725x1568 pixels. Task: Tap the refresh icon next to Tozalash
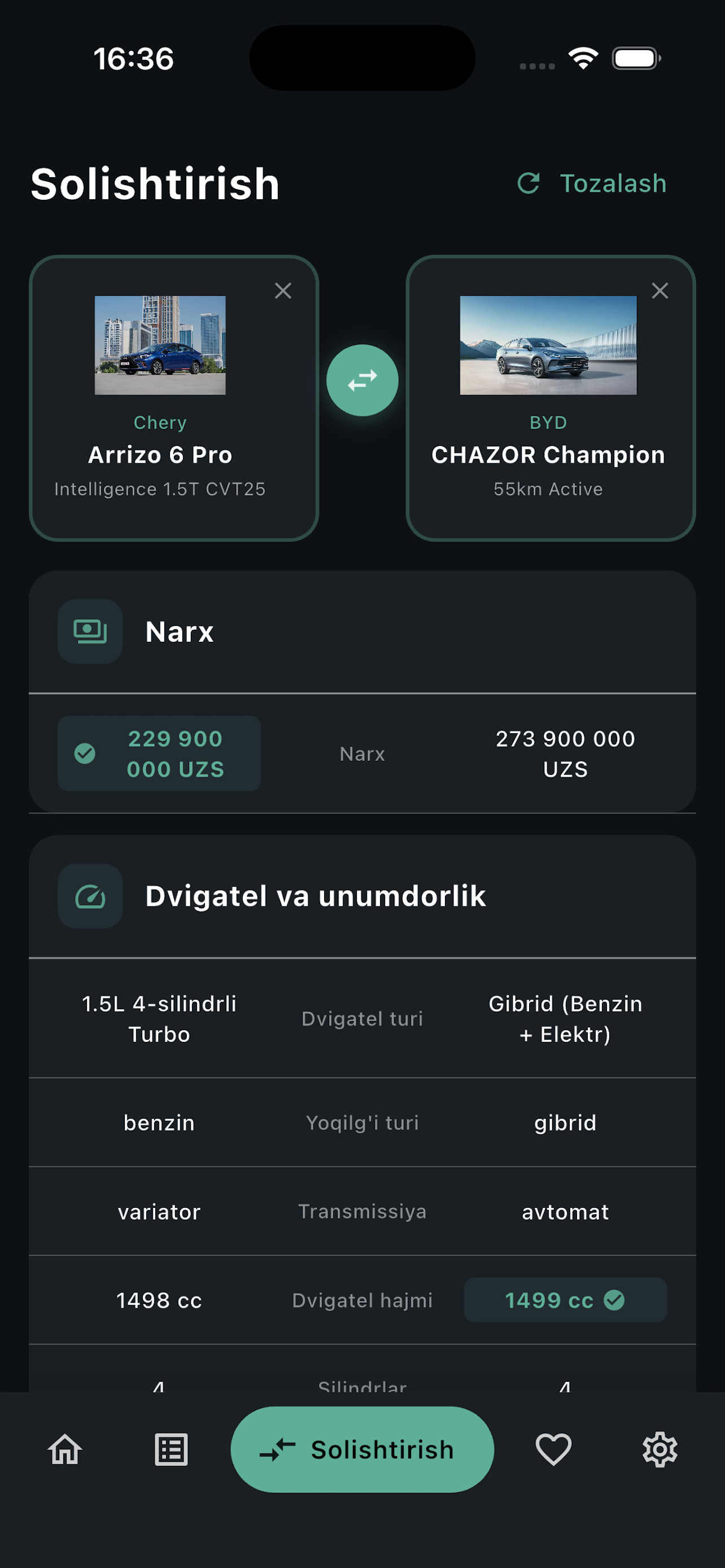(x=529, y=183)
